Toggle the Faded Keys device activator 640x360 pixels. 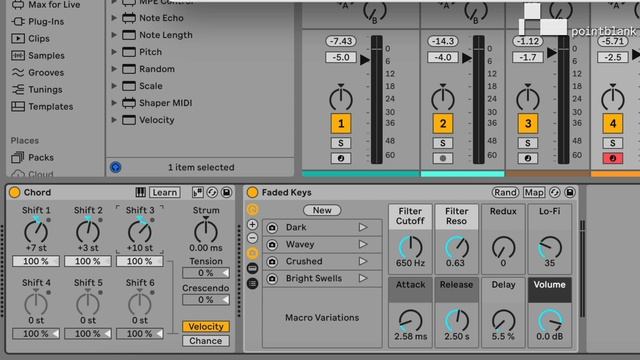coord(252,192)
